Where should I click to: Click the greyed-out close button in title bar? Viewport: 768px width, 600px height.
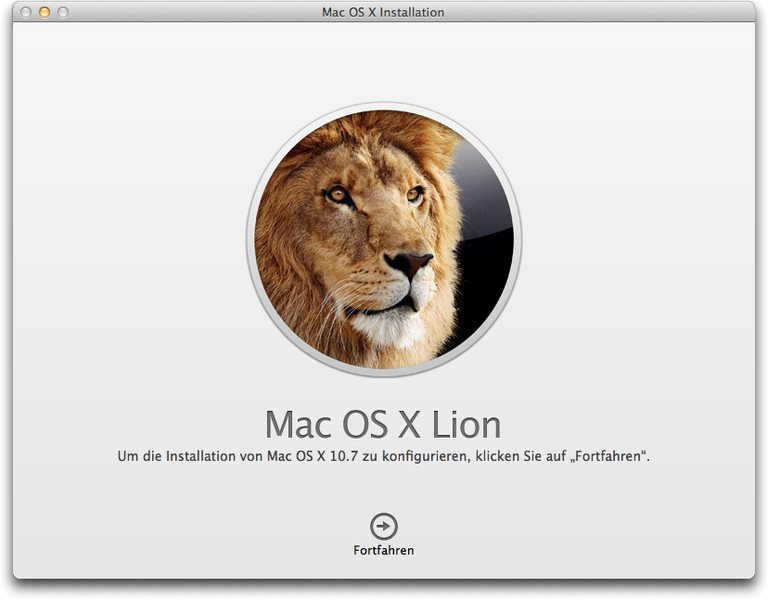click(26, 12)
